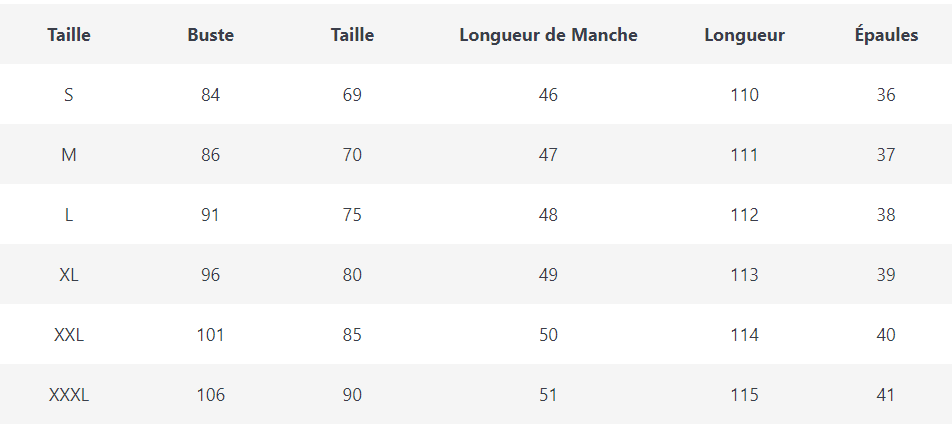
Task: Select the bust value 106
Action: click(210, 395)
